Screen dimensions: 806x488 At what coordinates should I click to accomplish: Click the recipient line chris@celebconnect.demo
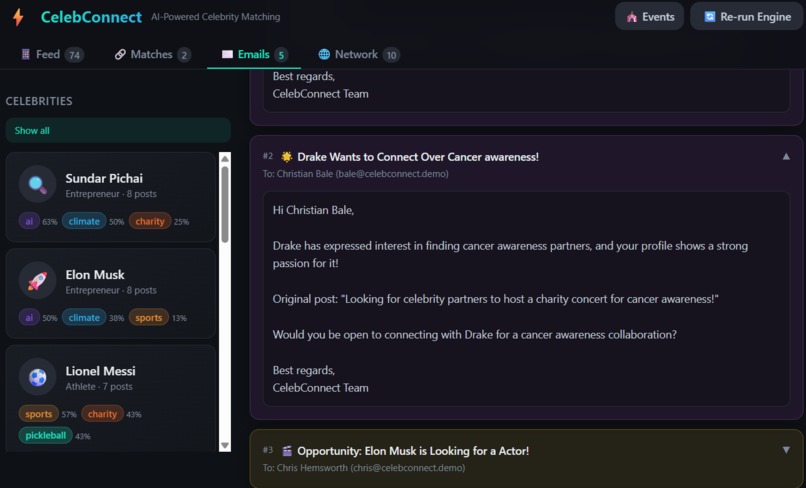(x=363, y=468)
